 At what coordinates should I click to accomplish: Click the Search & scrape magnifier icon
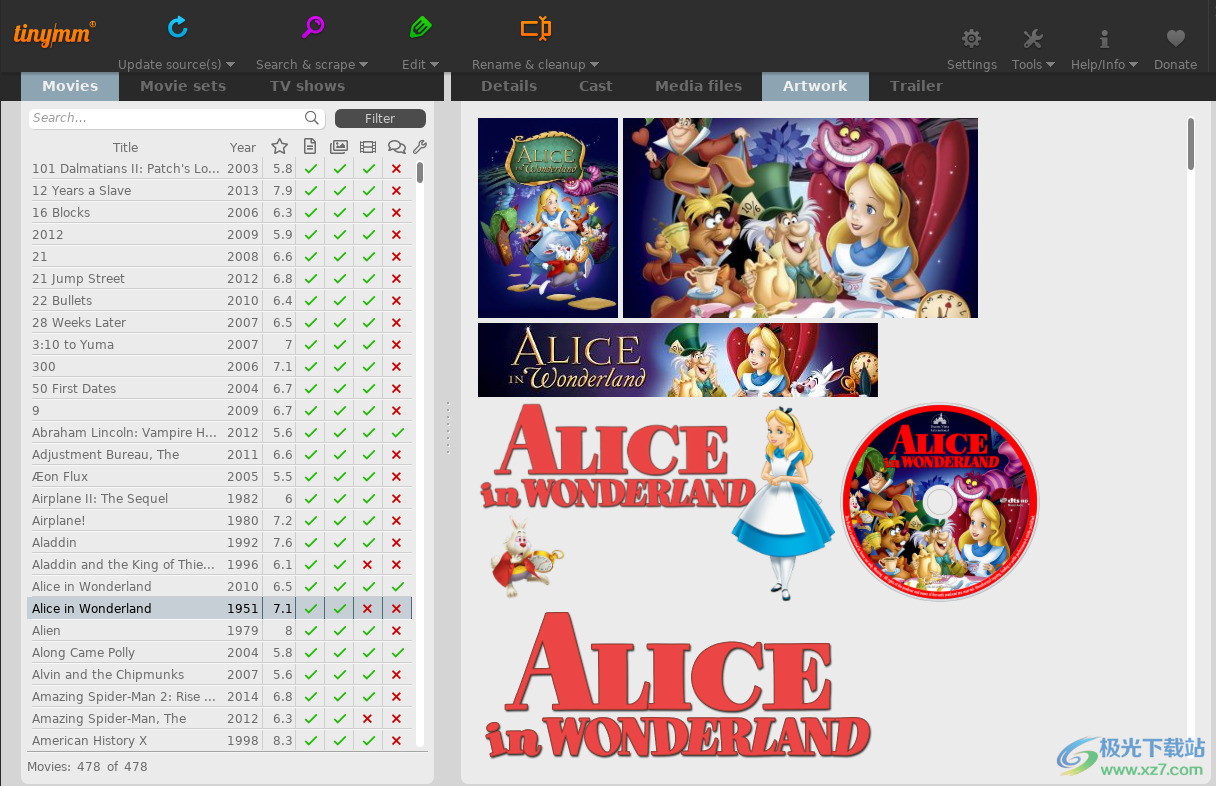(313, 27)
